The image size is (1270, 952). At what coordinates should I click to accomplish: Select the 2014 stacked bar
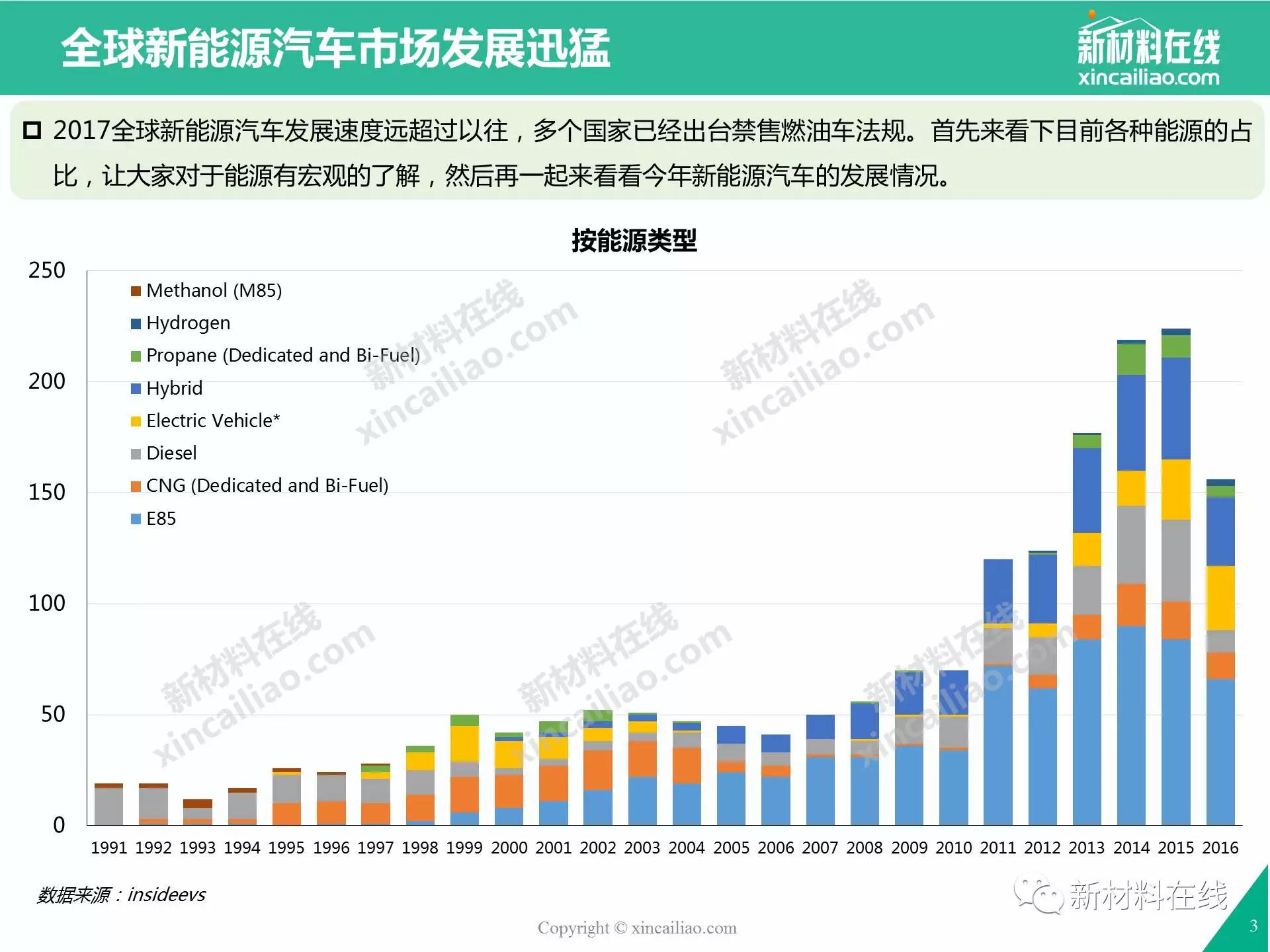click(1132, 582)
